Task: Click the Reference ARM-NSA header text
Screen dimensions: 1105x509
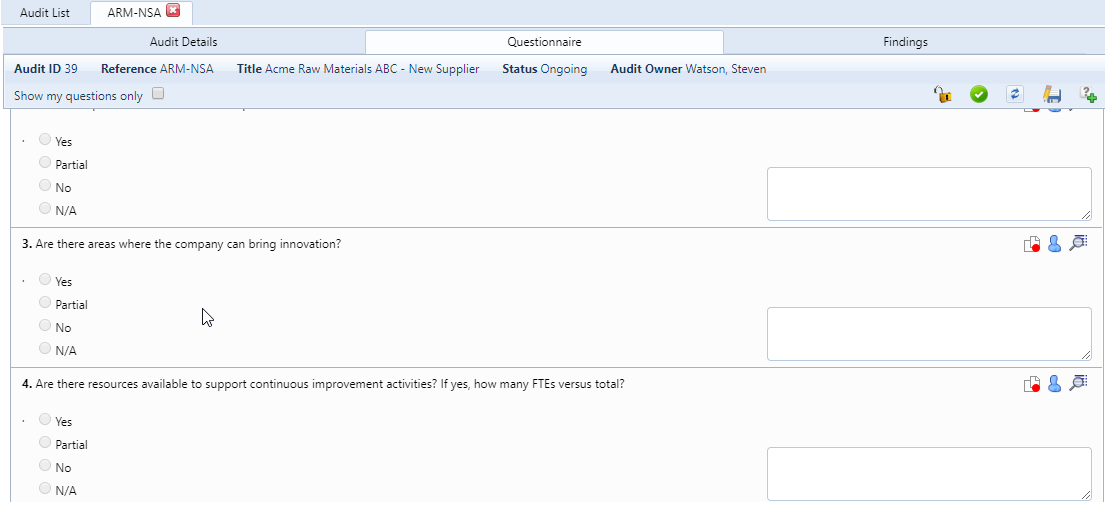Action: [x=157, y=69]
